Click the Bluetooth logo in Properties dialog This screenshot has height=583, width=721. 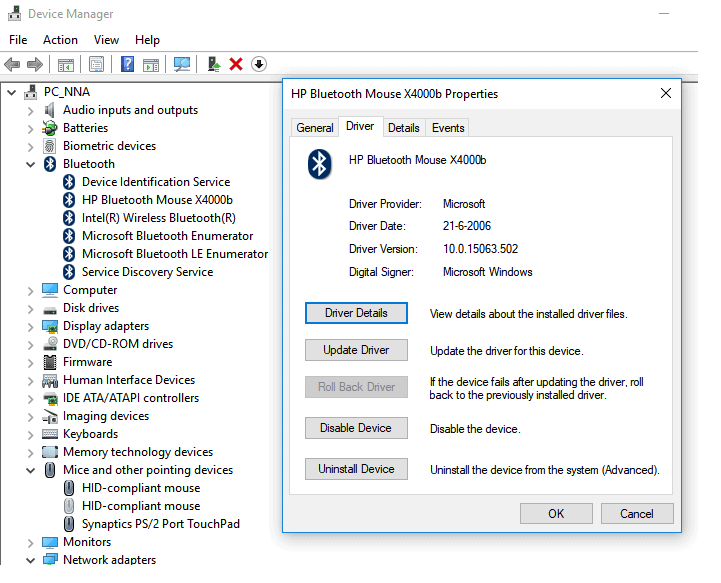(319, 164)
